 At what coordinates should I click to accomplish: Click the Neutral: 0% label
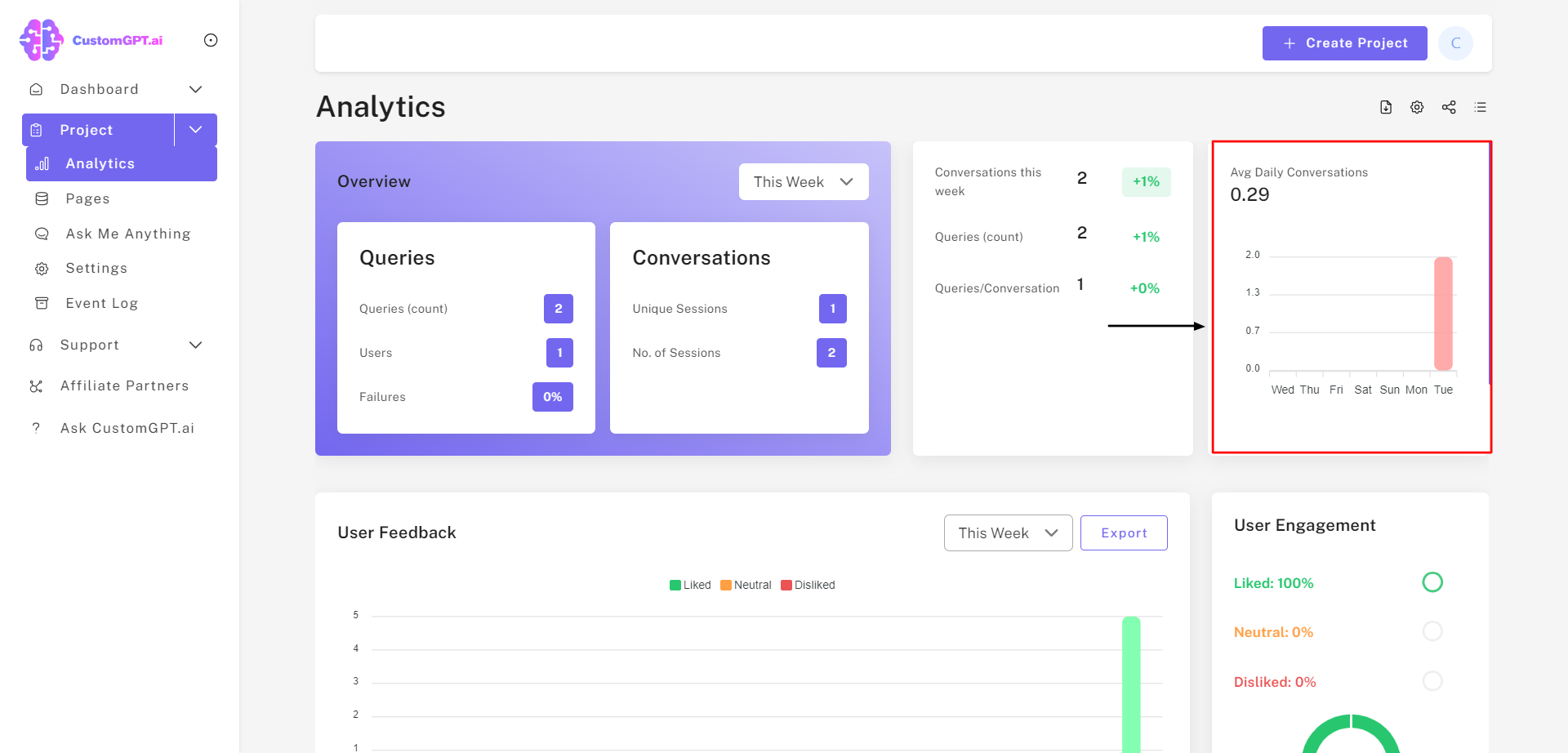[1273, 632]
